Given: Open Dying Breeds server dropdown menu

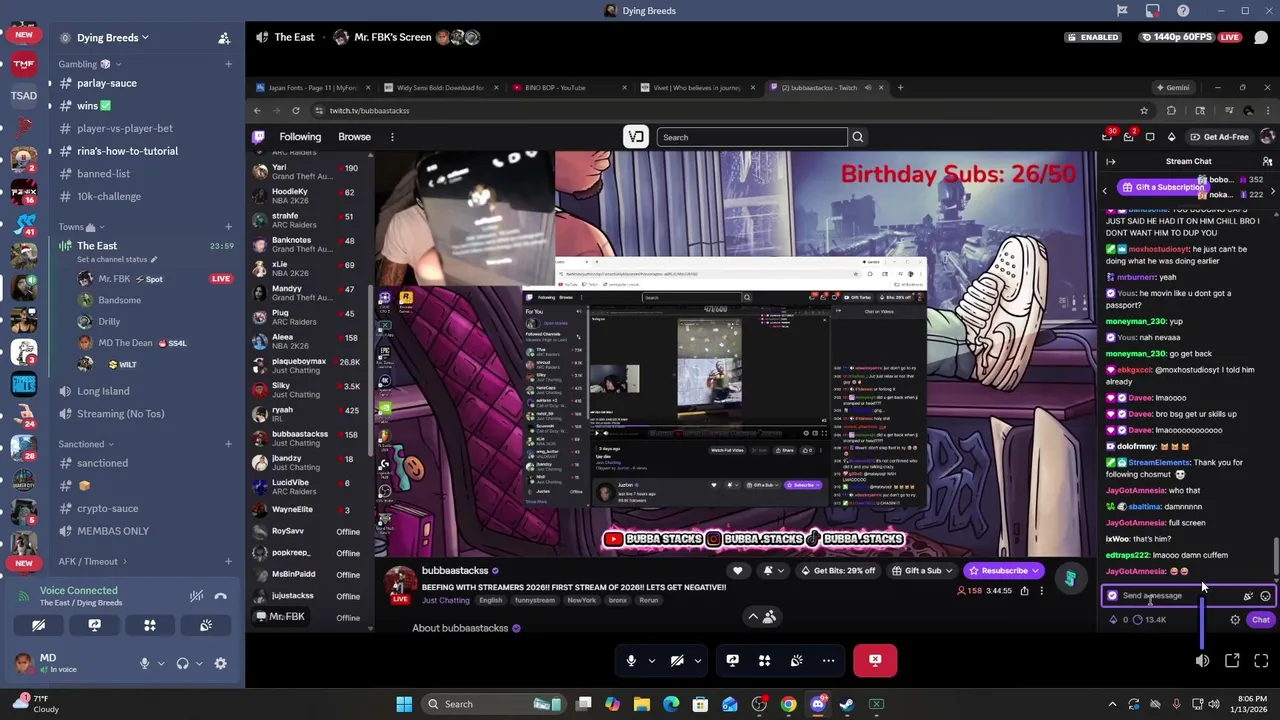Looking at the screenshot, I should click(x=113, y=38).
